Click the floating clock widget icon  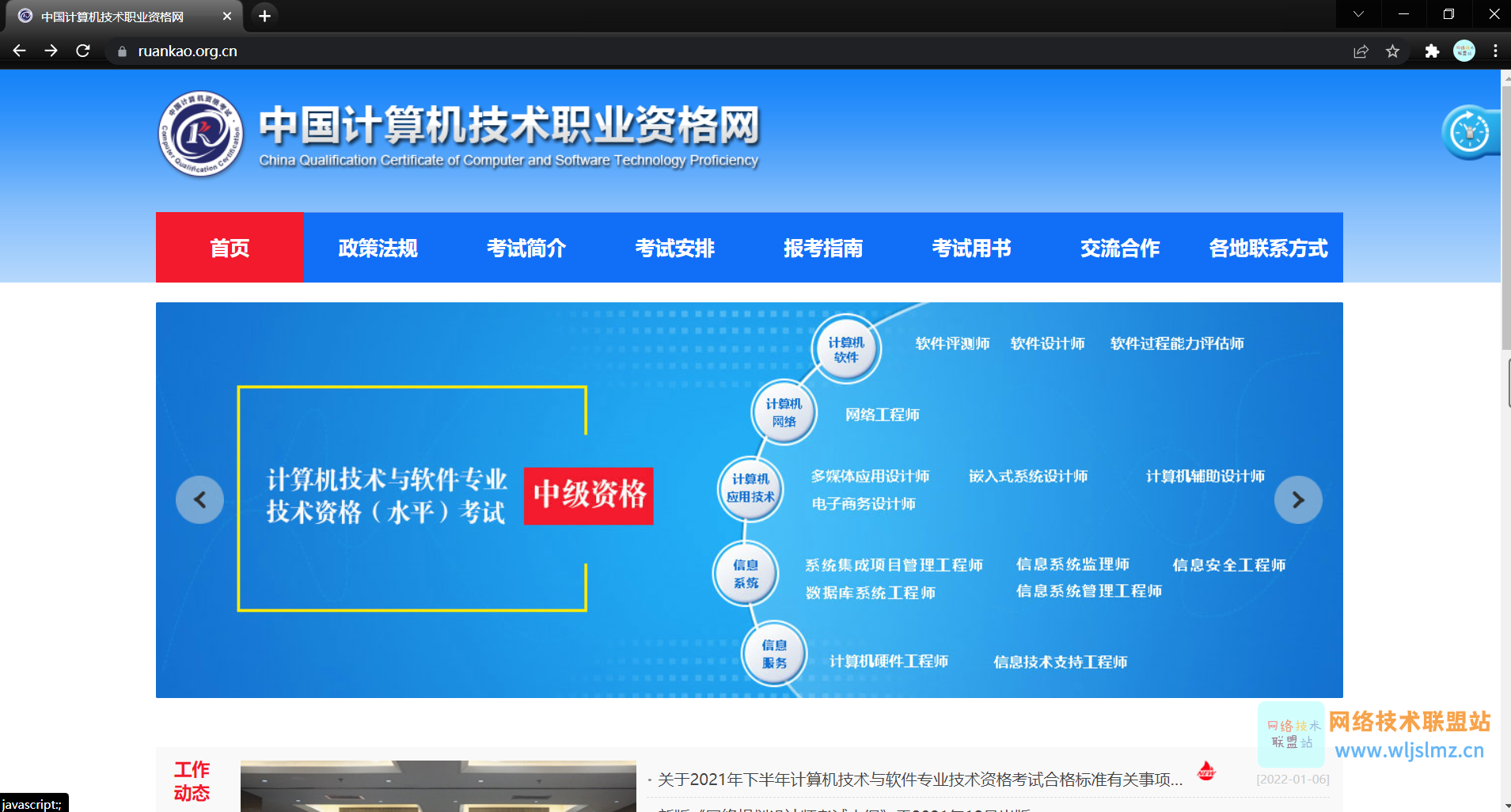click(x=1470, y=132)
